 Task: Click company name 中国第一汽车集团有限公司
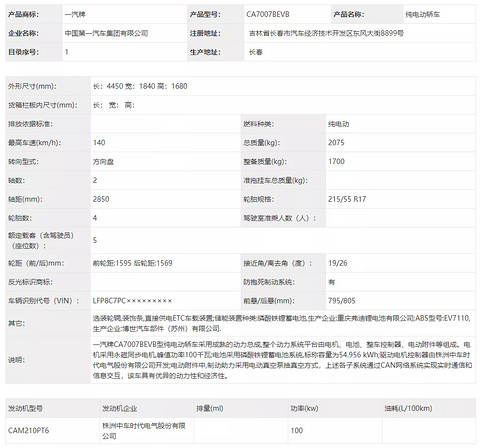(x=106, y=33)
